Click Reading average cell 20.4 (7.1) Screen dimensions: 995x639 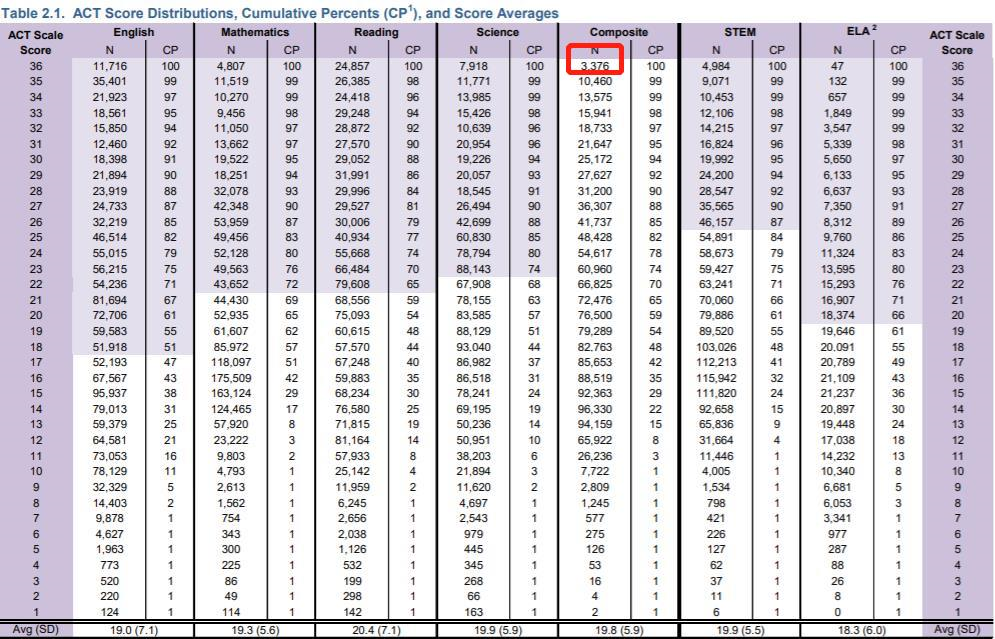(x=376, y=630)
